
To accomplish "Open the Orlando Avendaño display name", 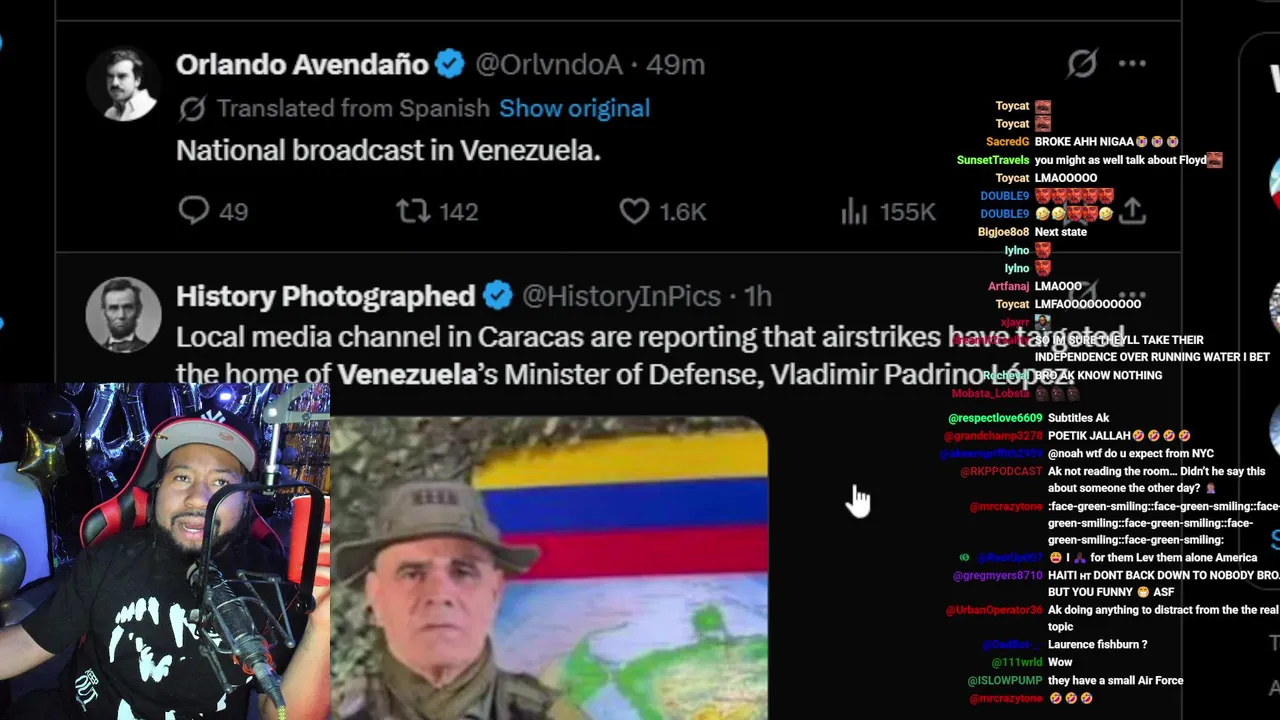I will pos(302,64).
